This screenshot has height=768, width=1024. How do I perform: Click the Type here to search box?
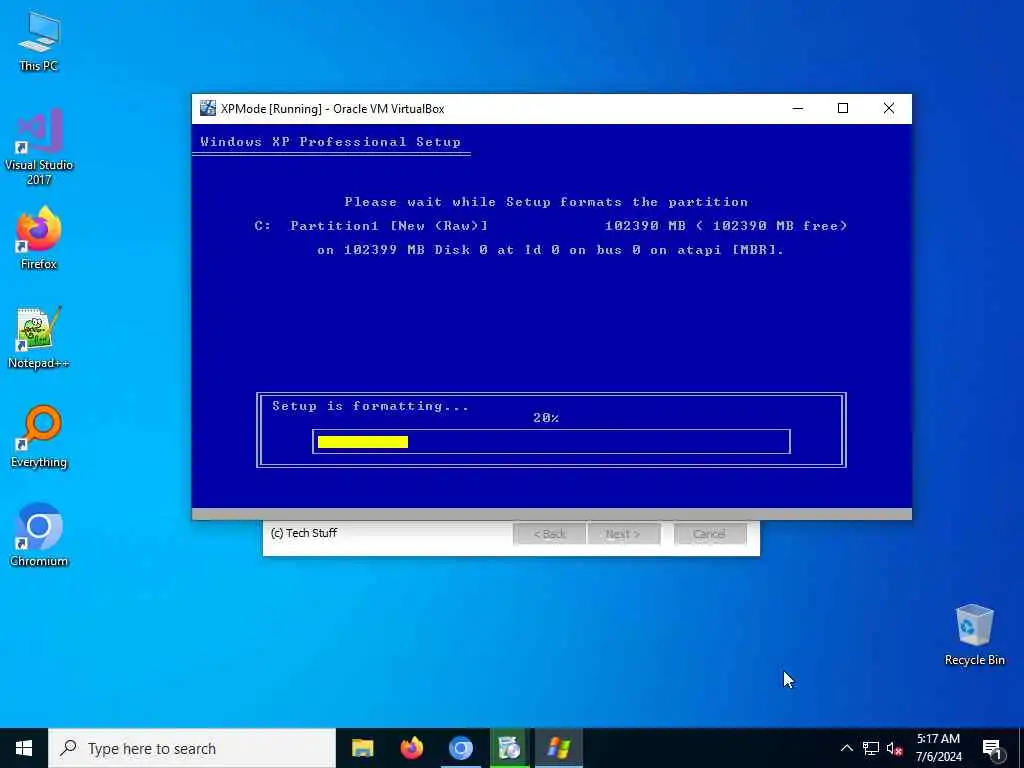coord(192,748)
